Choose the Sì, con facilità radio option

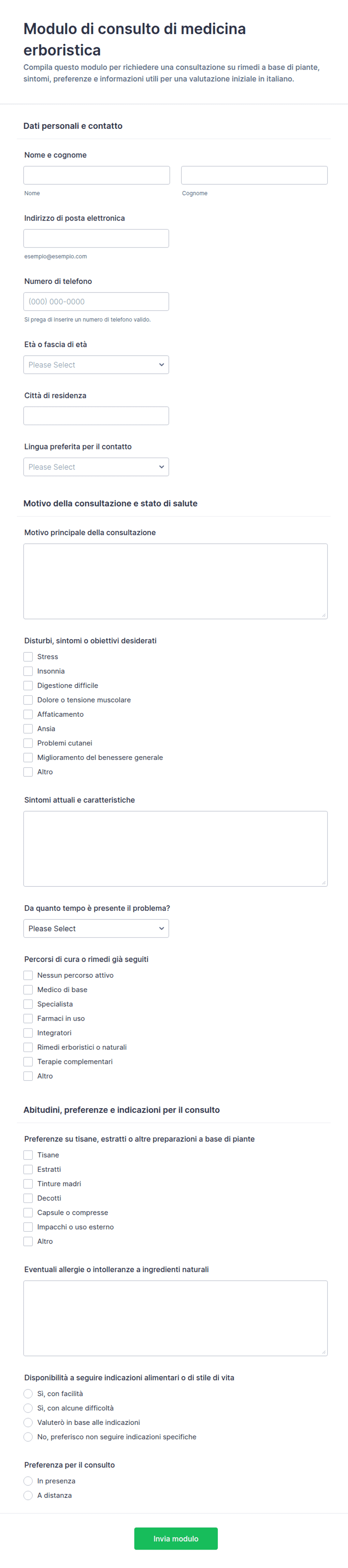pos(28,1394)
